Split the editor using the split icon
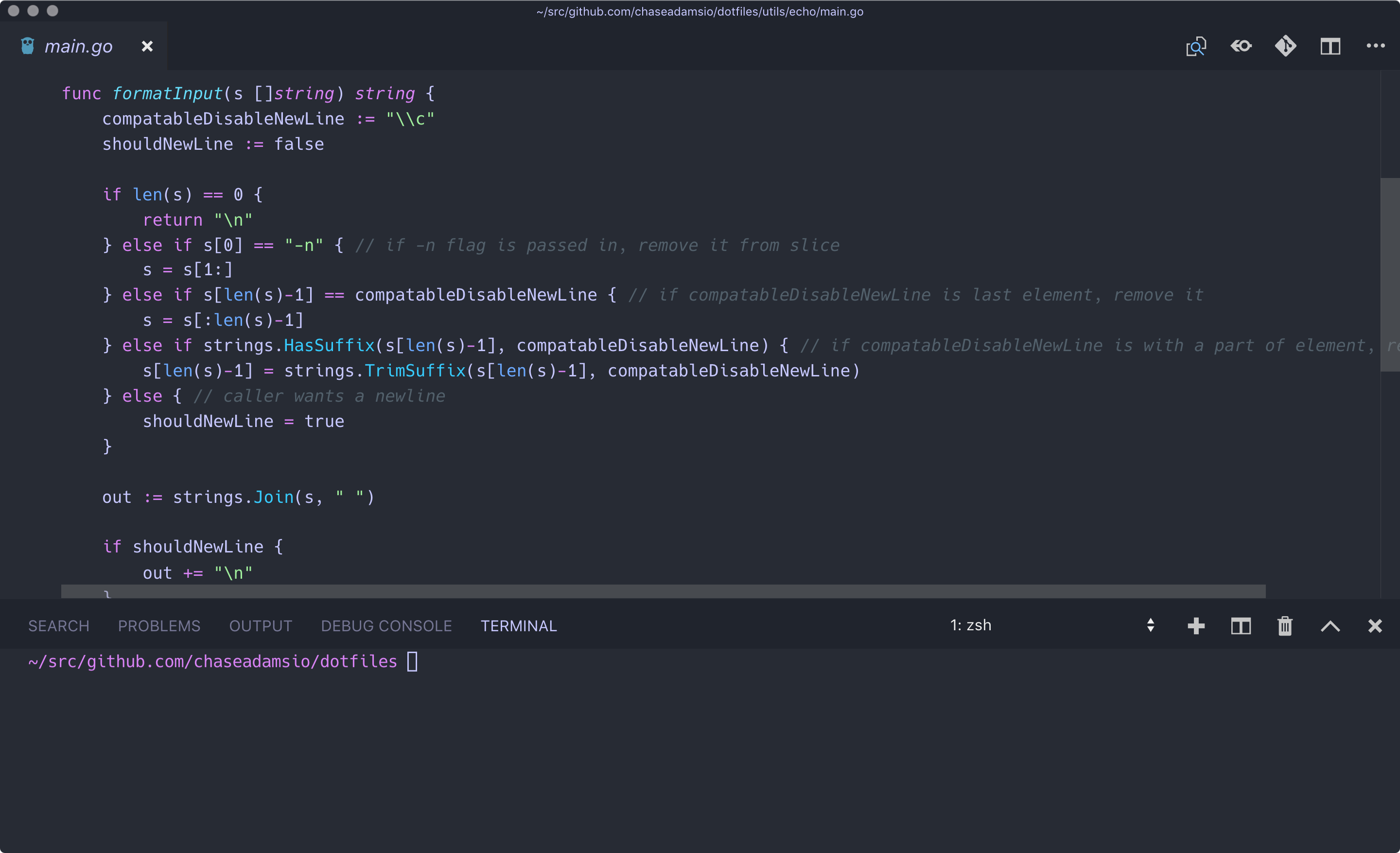 [1330, 46]
